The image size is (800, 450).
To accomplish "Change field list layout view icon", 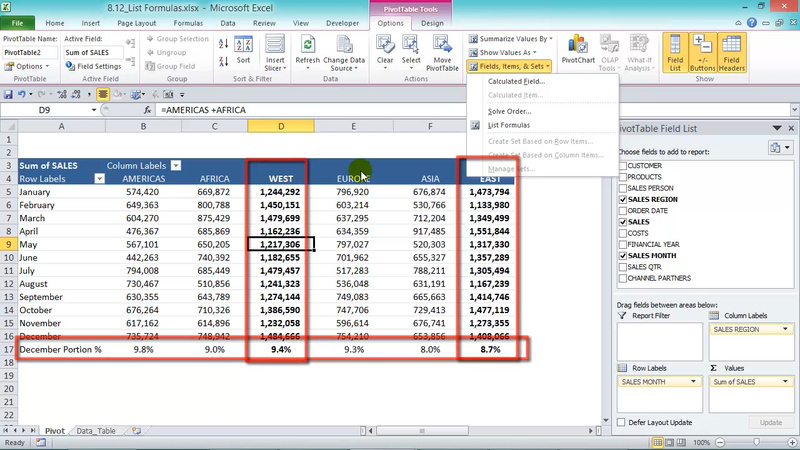I will coord(780,148).
